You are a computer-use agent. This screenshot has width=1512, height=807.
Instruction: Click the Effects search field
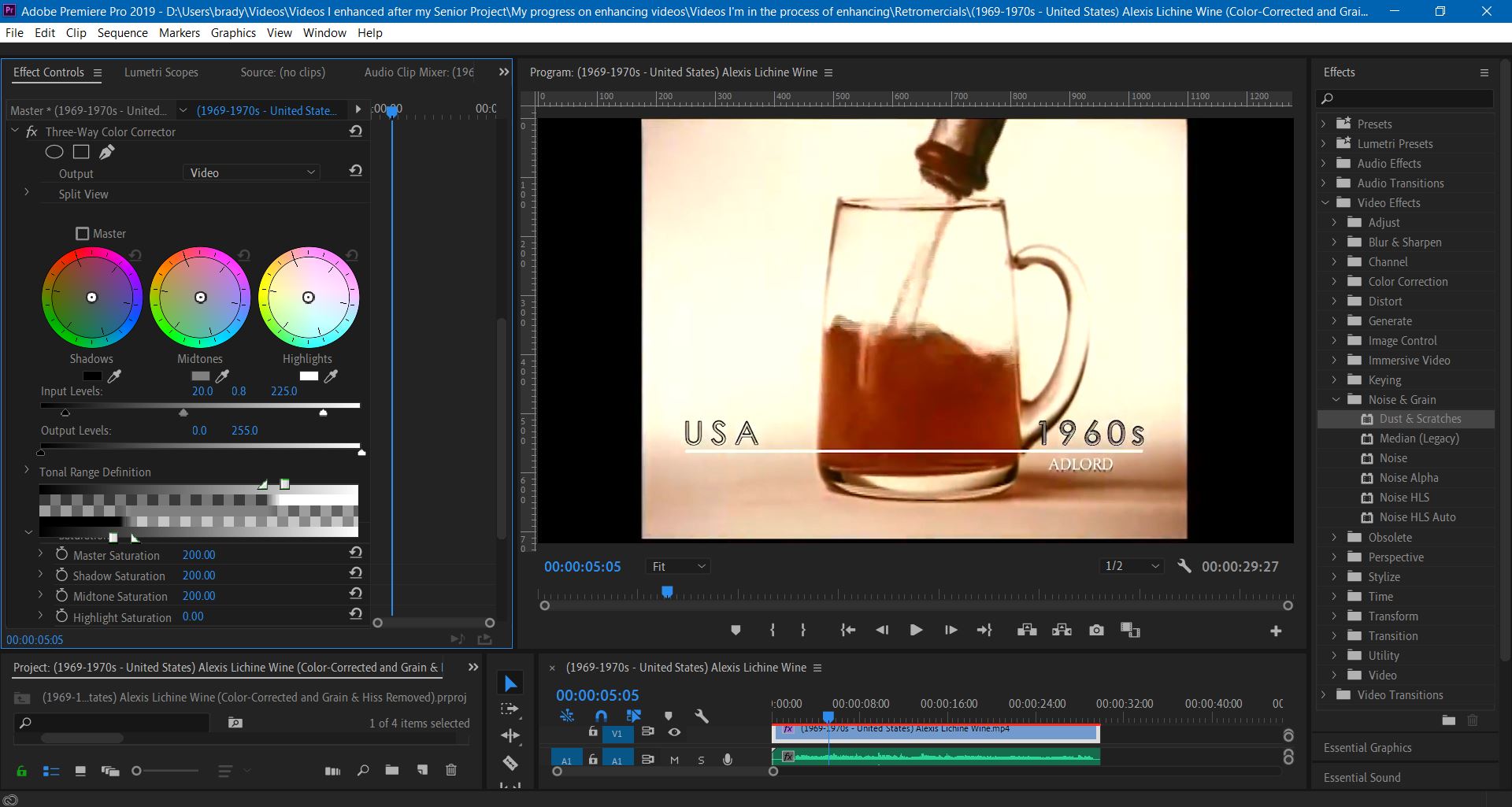click(1405, 98)
